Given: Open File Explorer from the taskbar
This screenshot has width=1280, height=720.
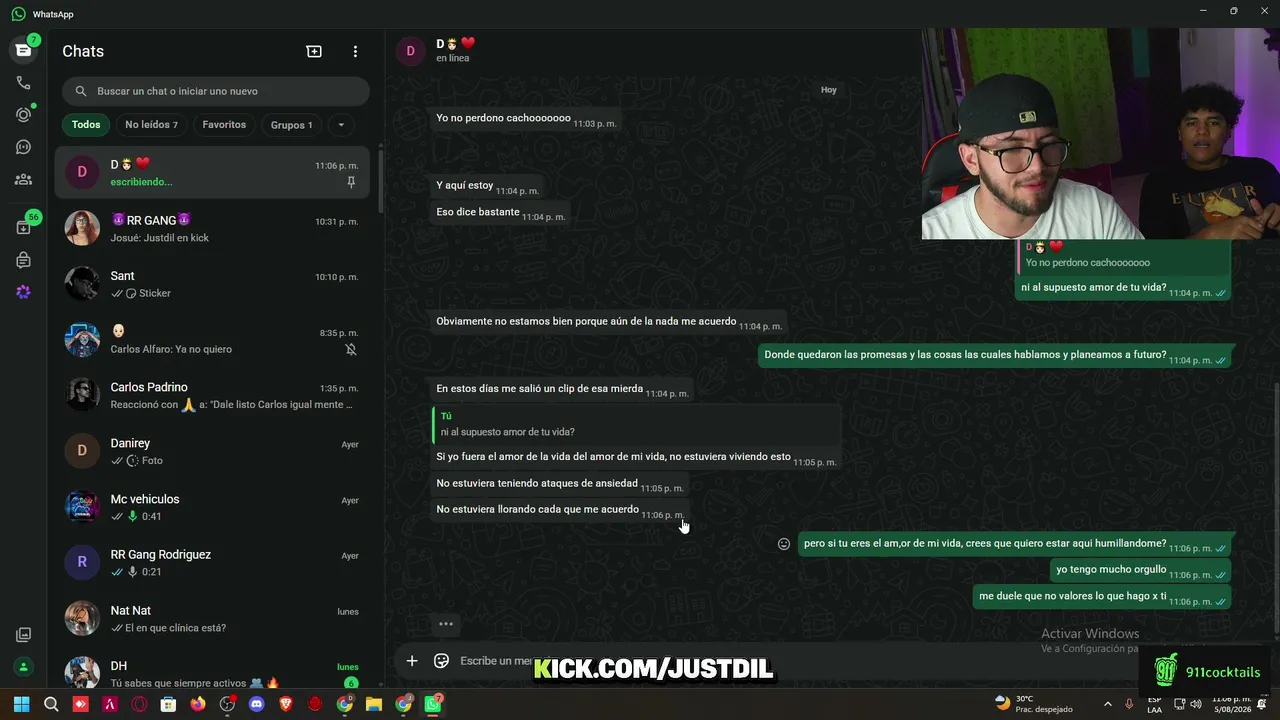Looking at the screenshot, I should pos(374,704).
